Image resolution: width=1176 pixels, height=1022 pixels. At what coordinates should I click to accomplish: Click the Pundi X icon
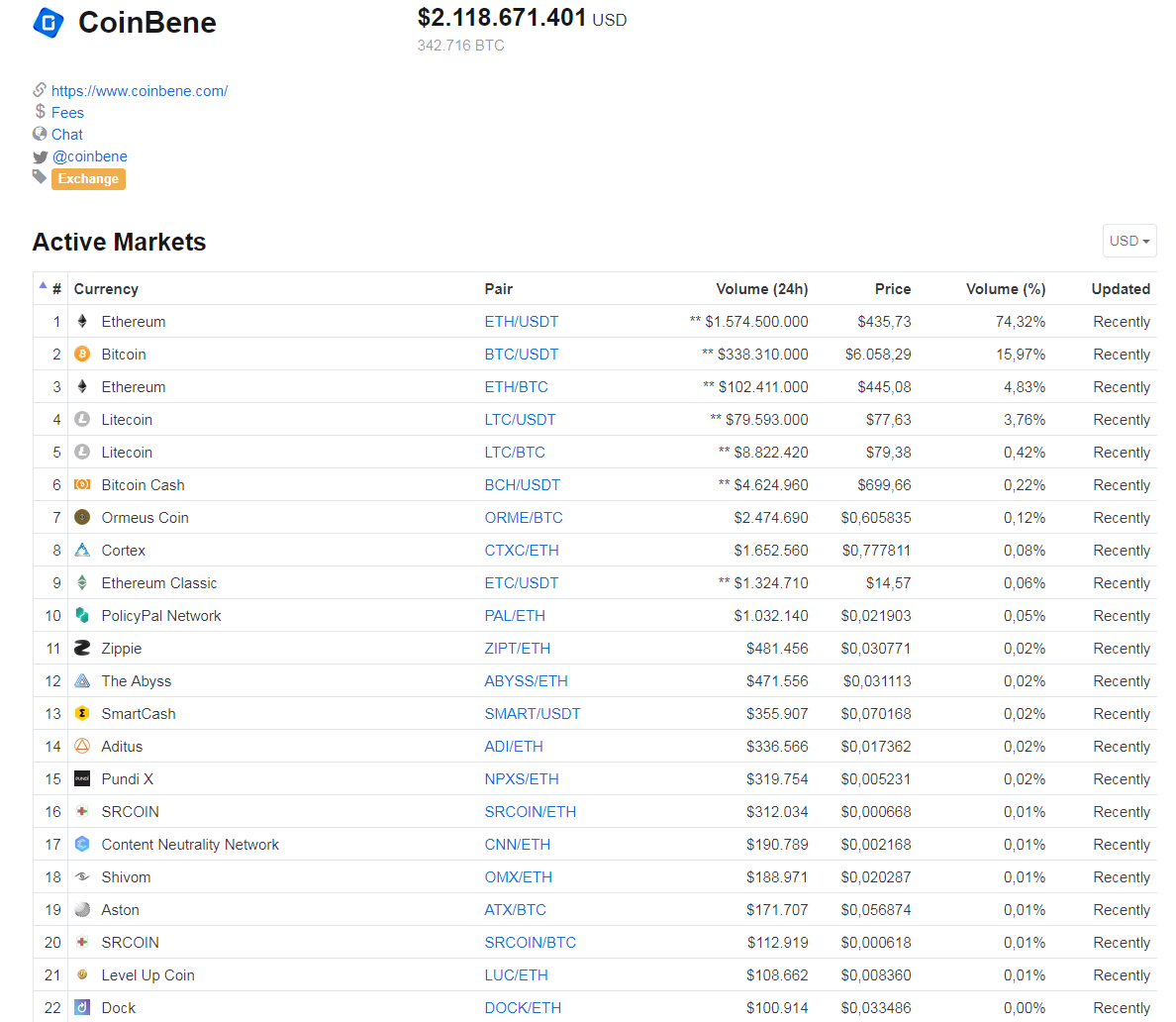82,779
